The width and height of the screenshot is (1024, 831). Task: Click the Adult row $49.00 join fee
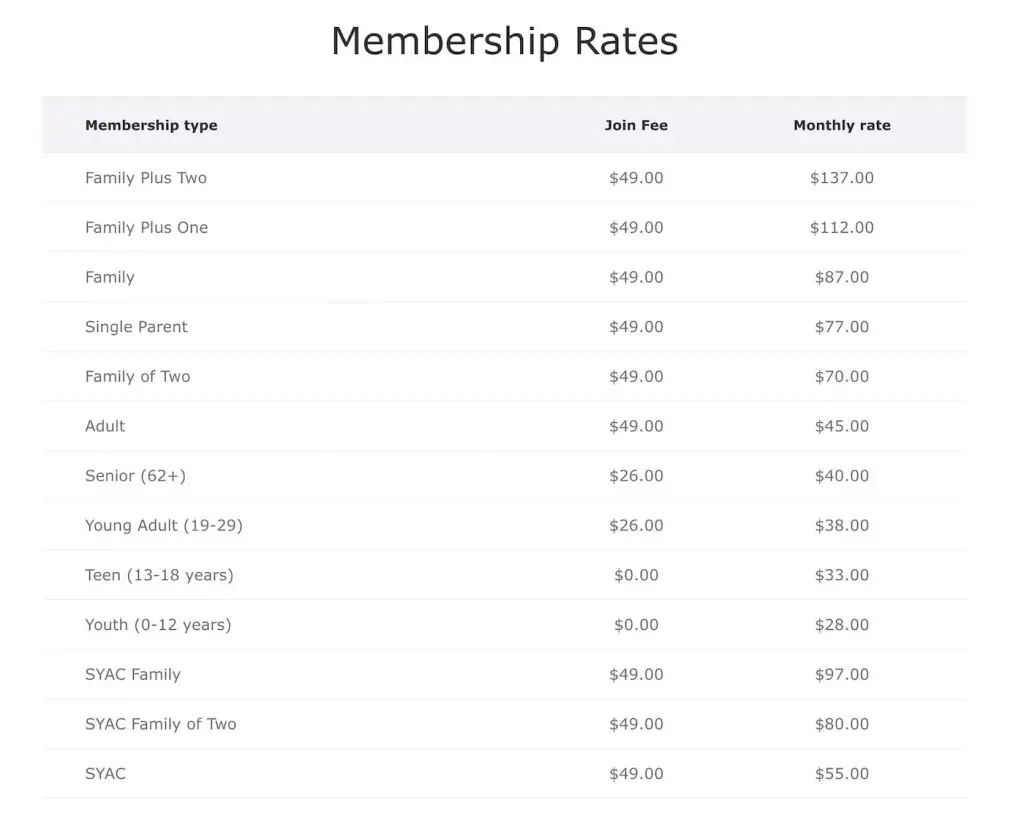click(636, 426)
